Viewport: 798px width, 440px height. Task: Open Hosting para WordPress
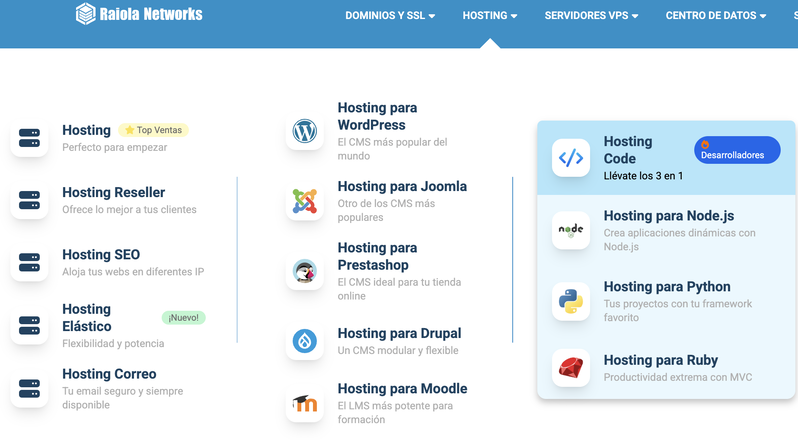pos(377,116)
